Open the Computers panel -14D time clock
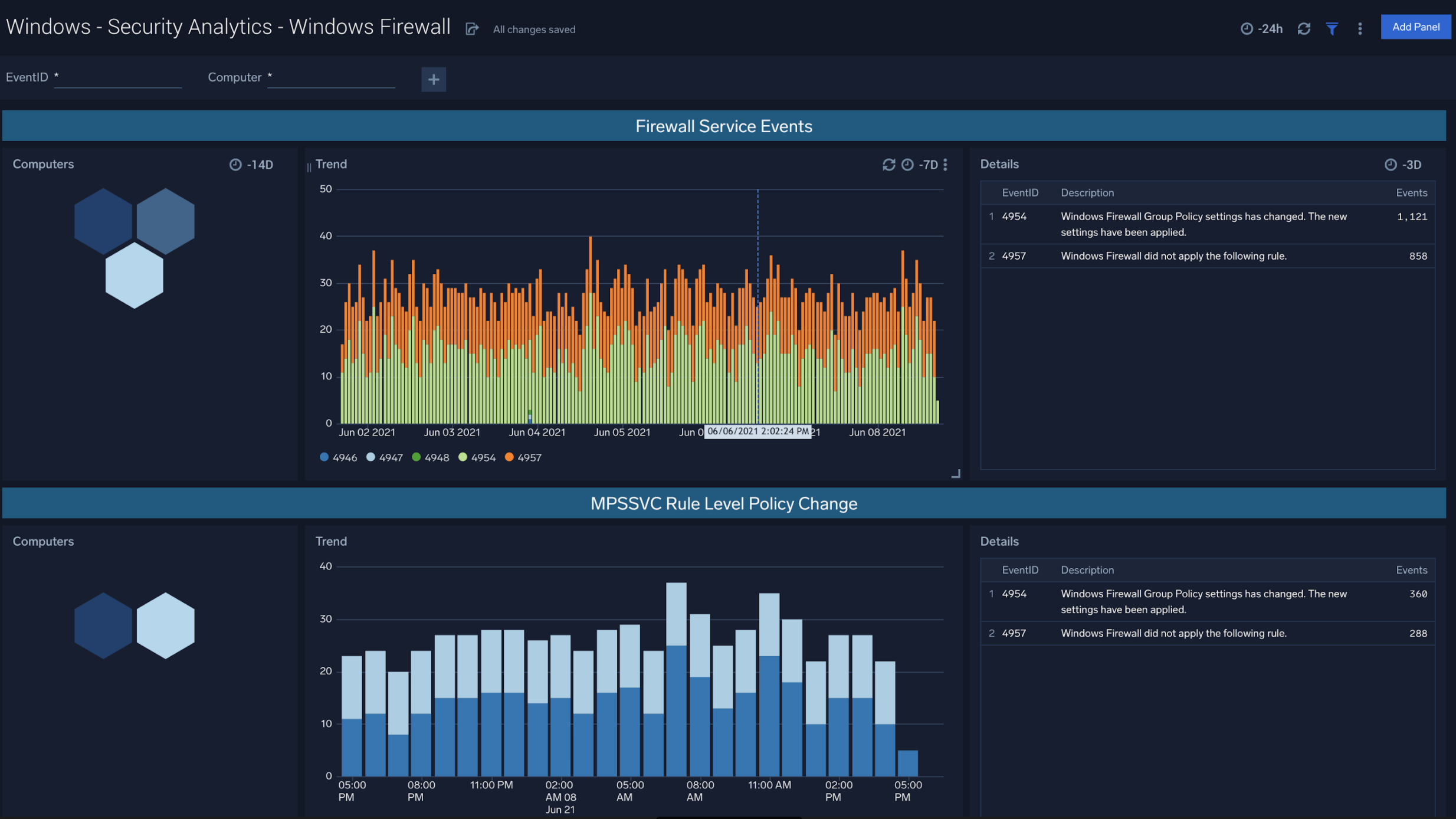 [235, 165]
